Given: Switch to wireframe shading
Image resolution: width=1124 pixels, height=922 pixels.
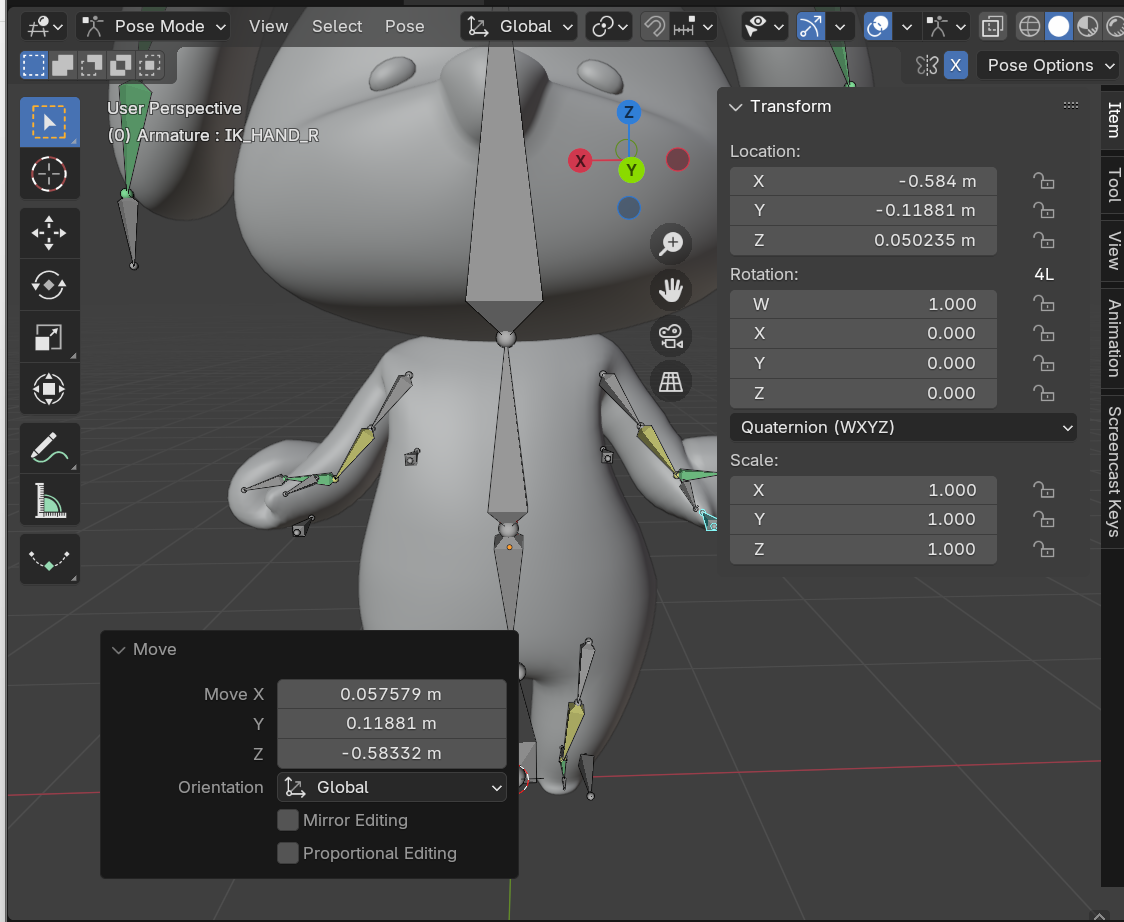Looking at the screenshot, I should click(x=1029, y=27).
